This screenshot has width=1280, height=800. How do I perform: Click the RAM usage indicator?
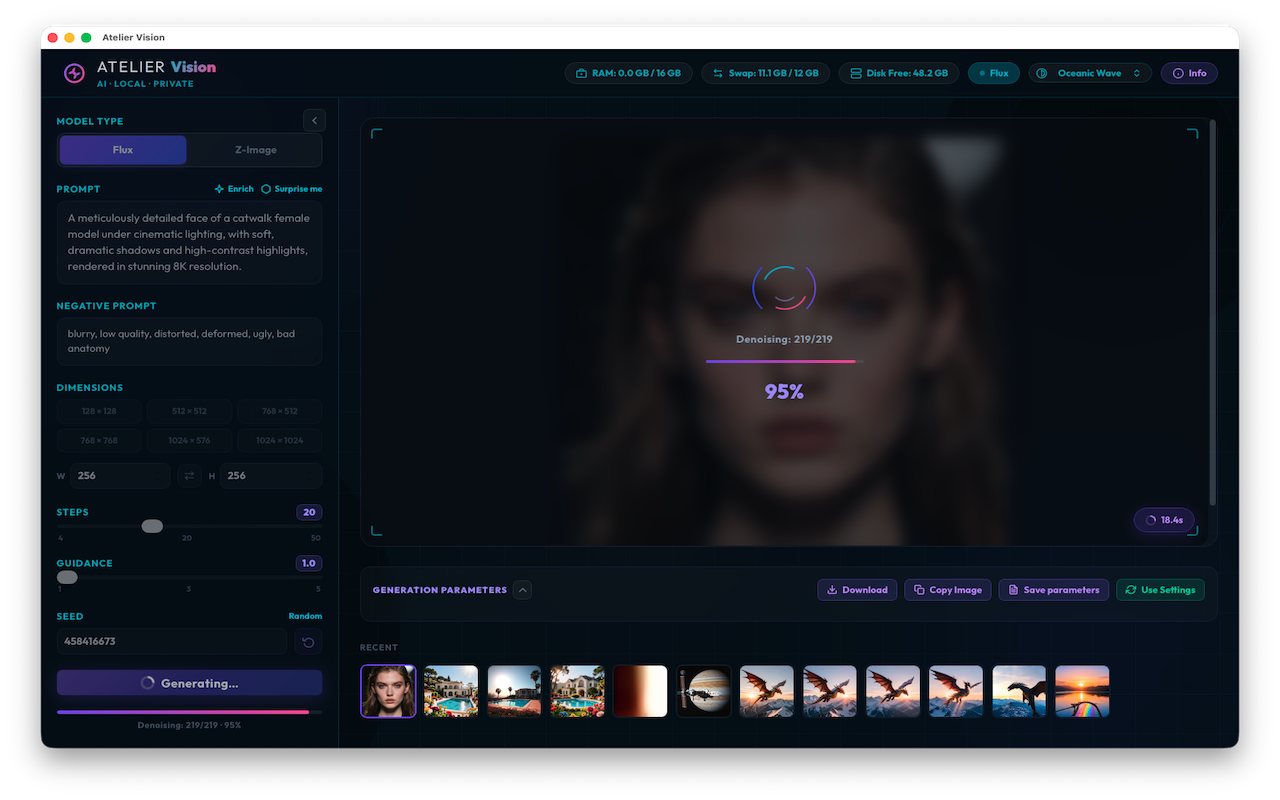pyautogui.click(x=628, y=73)
